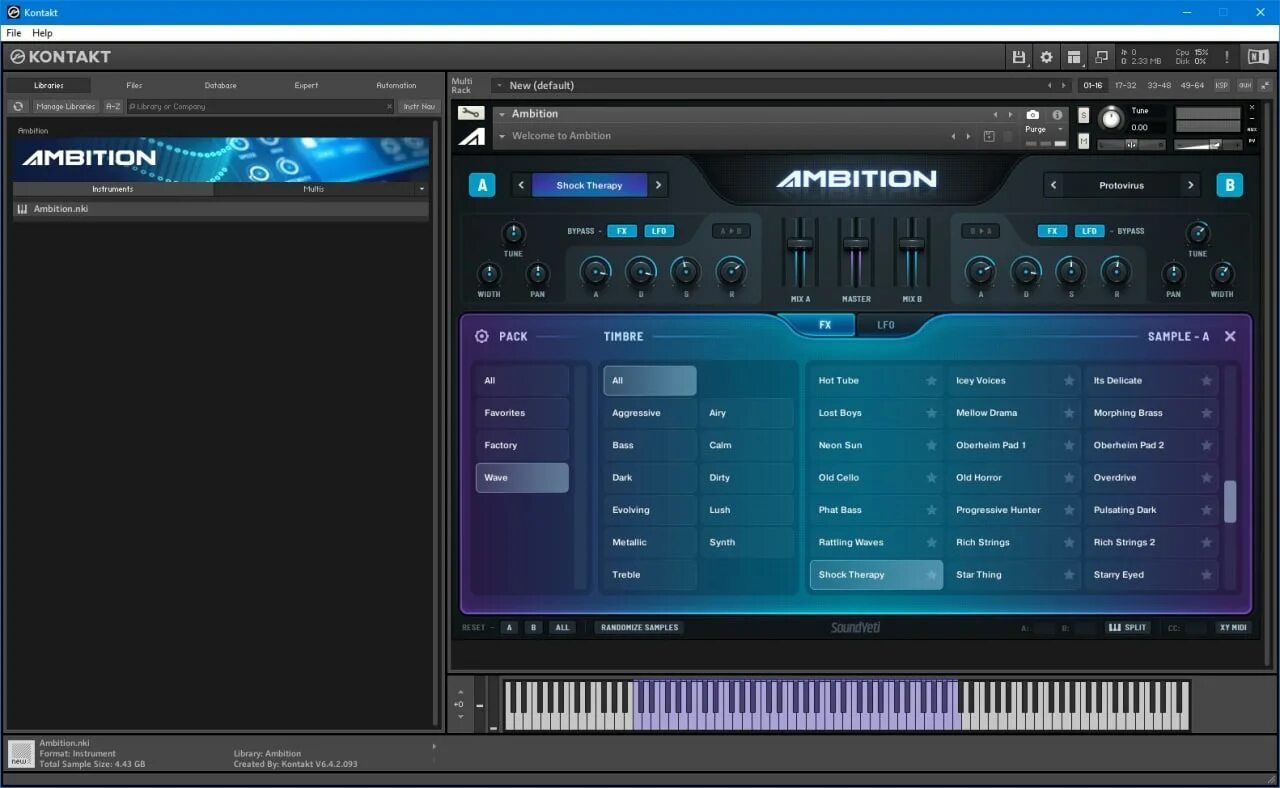Select the Ambition.nki instrument row
Screen dimensions: 1280x788
(x=220, y=209)
